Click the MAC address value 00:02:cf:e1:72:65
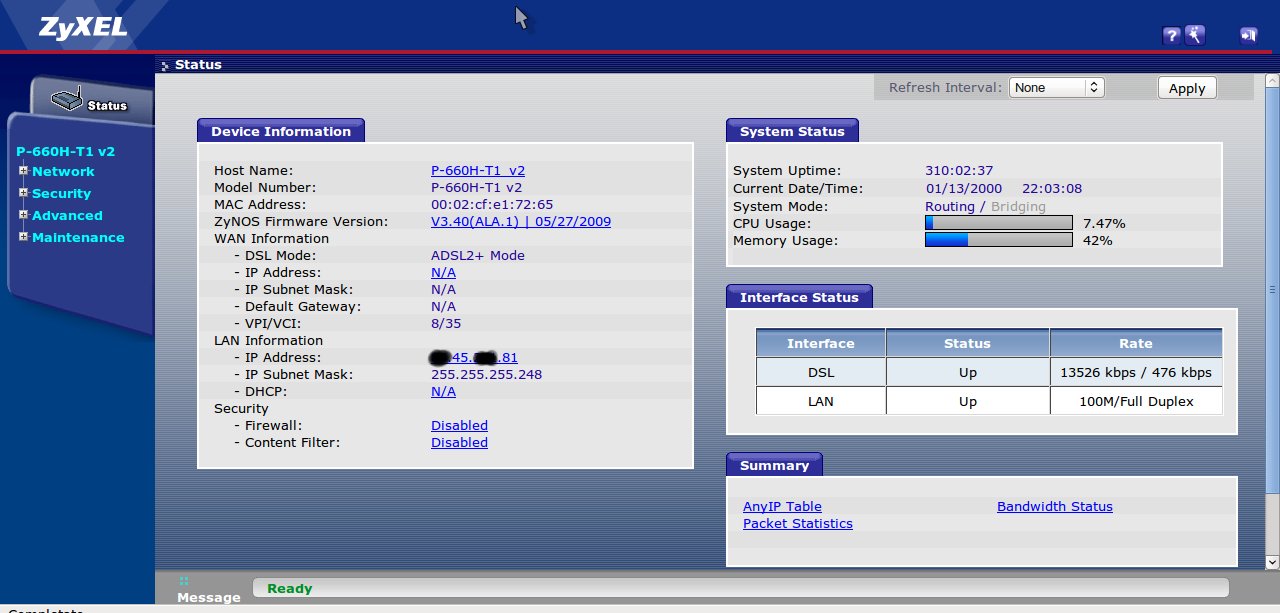This screenshot has height=613, width=1280. pos(492,205)
